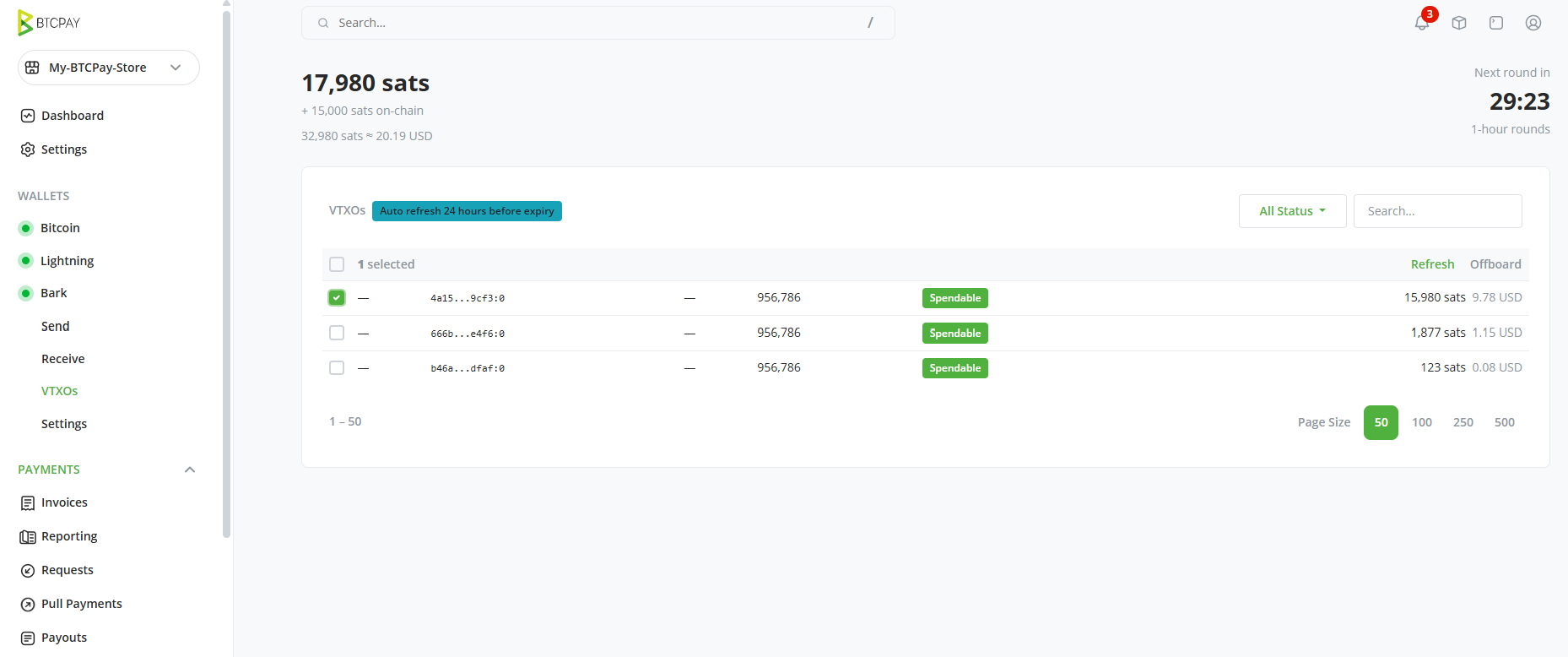
Task: Open the My-BTCPay-Store selector dropdown
Action: (x=109, y=68)
